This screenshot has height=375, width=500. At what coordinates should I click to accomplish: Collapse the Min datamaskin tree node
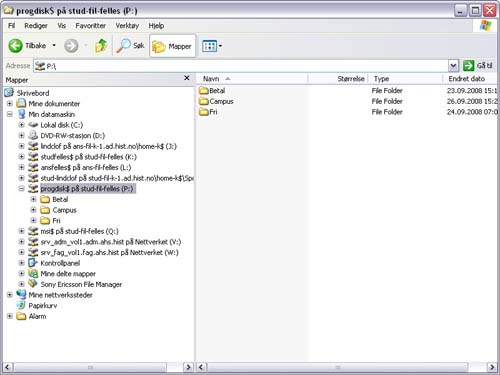[x=10, y=114]
